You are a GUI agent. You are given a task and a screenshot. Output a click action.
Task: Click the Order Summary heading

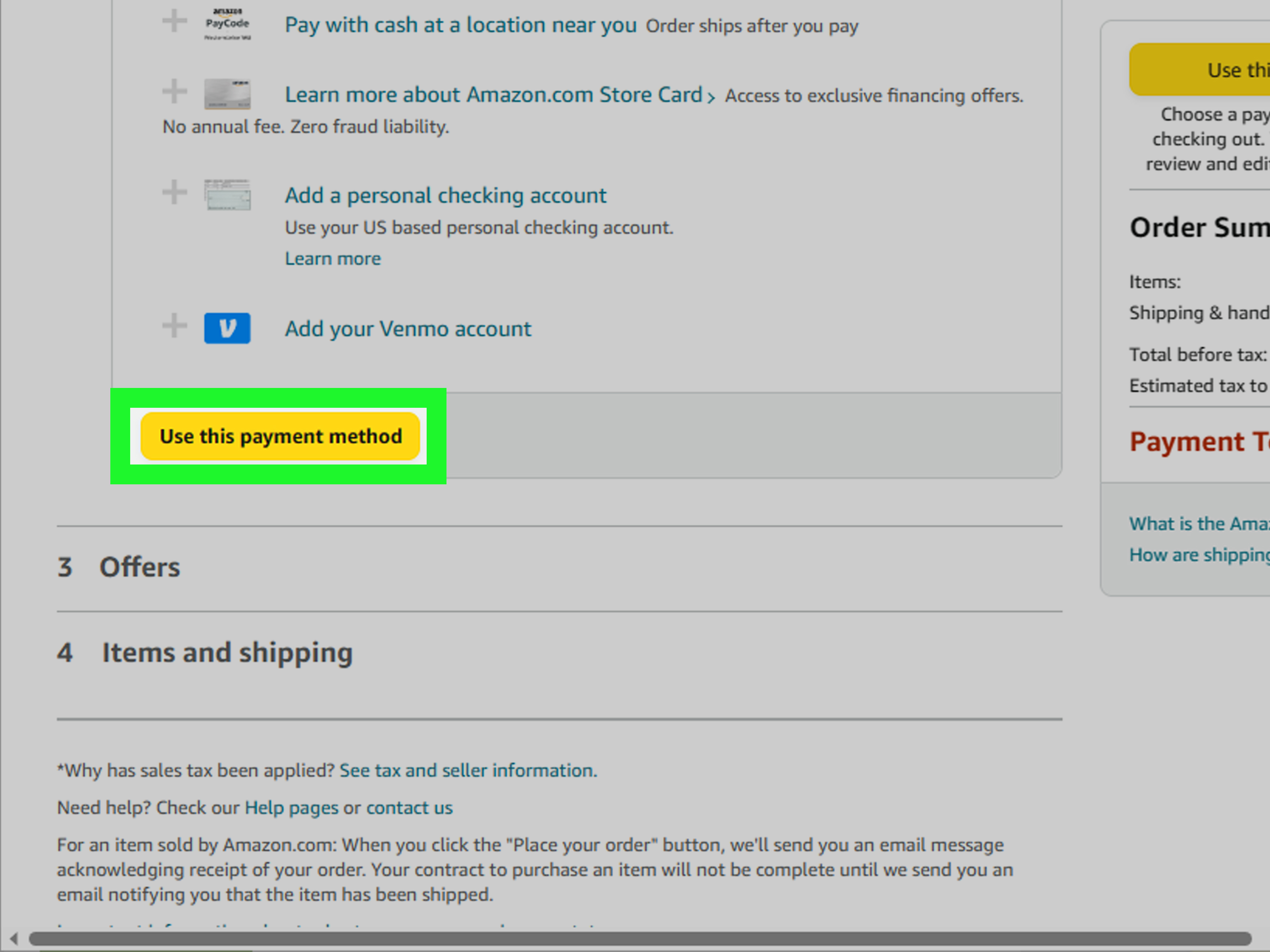(x=1200, y=227)
